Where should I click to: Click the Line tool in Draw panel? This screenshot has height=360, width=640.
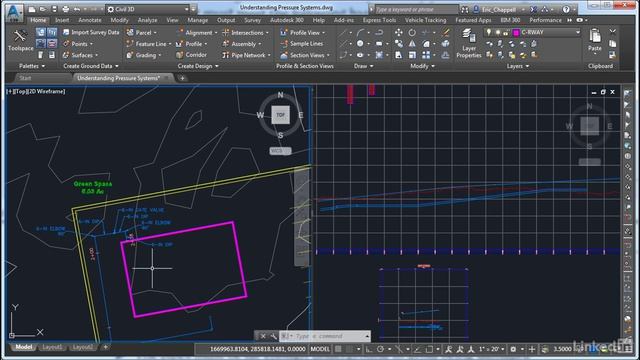(343, 32)
